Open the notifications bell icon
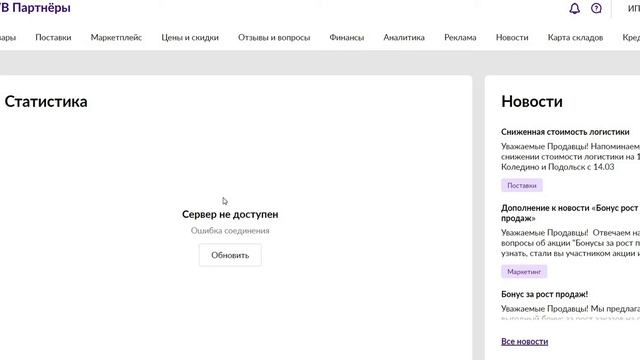 click(574, 8)
